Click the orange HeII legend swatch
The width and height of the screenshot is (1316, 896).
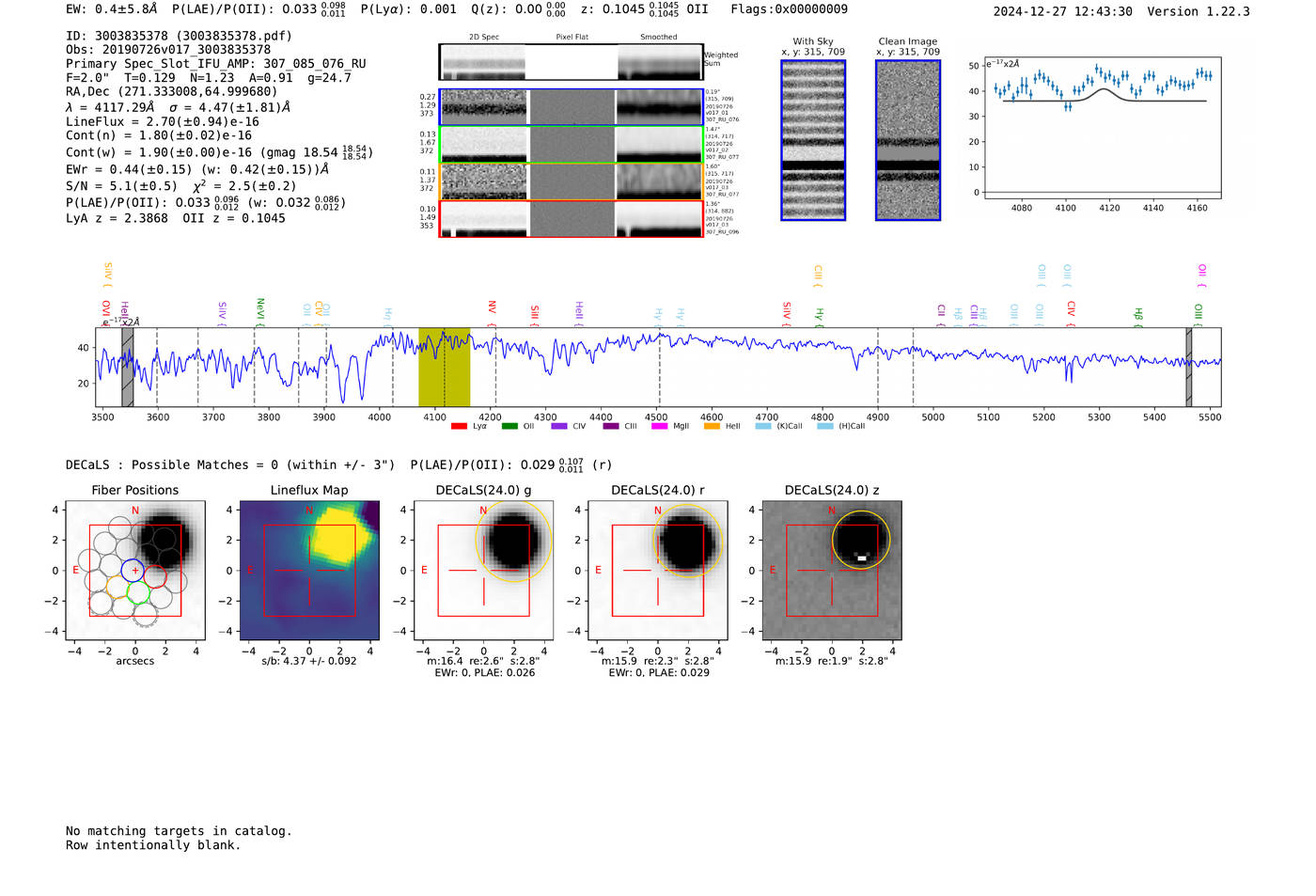coord(712,426)
